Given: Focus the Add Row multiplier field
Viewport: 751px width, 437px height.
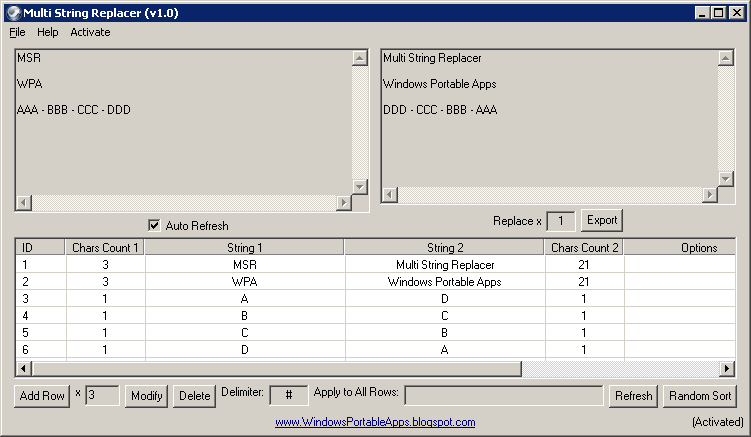Looking at the screenshot, I should point(102,395).
